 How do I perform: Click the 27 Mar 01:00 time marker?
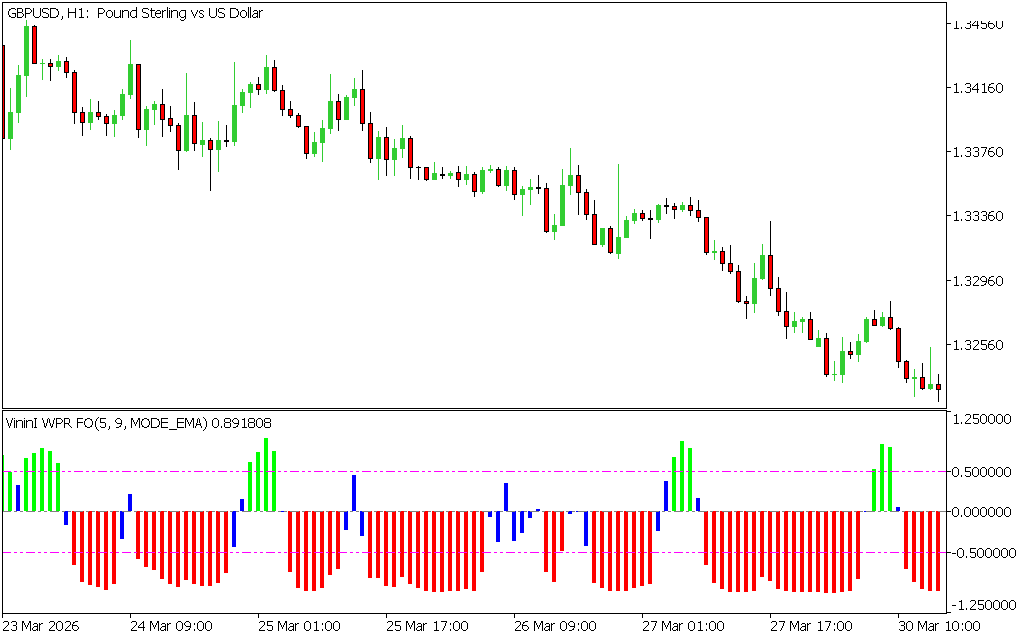(x=683, y=626)
